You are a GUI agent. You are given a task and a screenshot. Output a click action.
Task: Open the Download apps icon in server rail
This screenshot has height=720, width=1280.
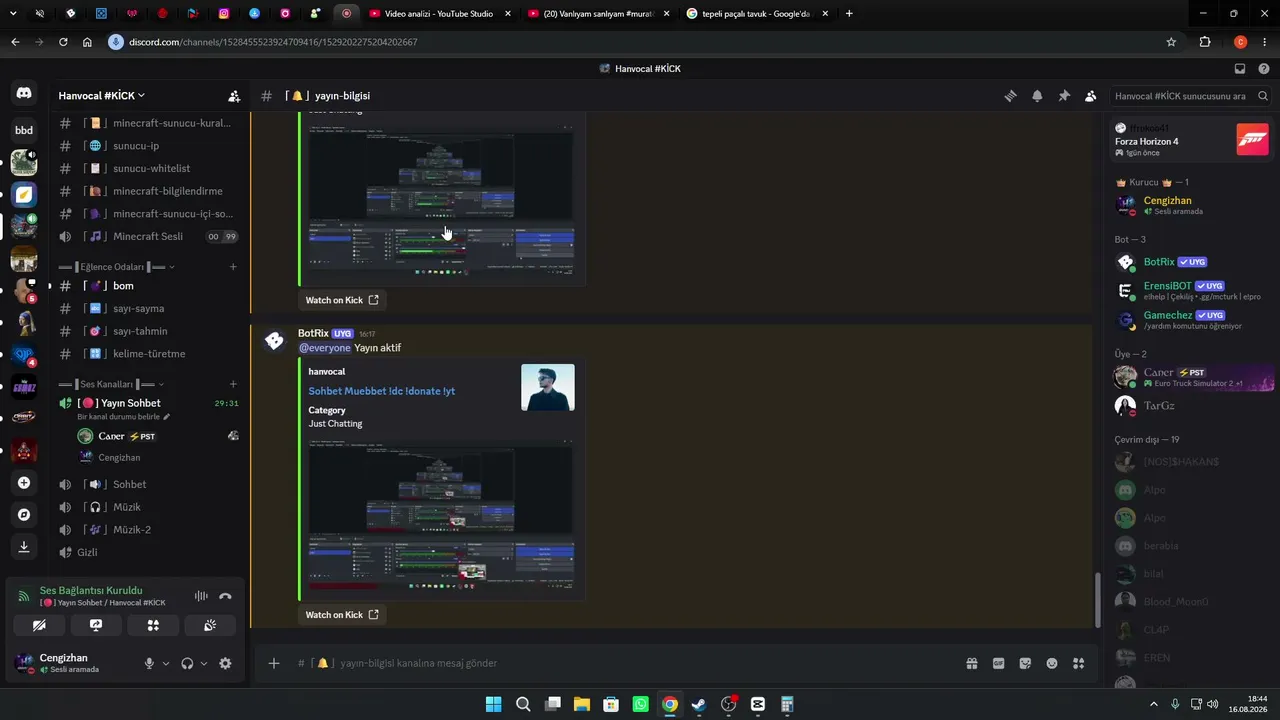tap(24, 547)
